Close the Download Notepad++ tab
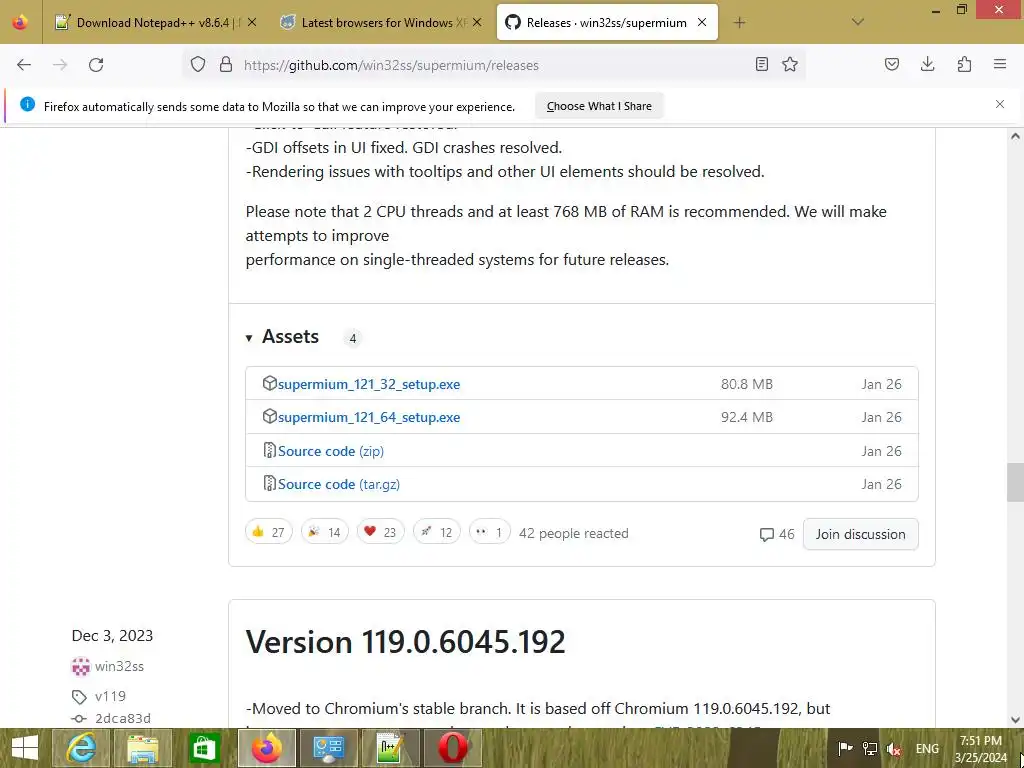Screen dimensions: 1024x768 252,22
